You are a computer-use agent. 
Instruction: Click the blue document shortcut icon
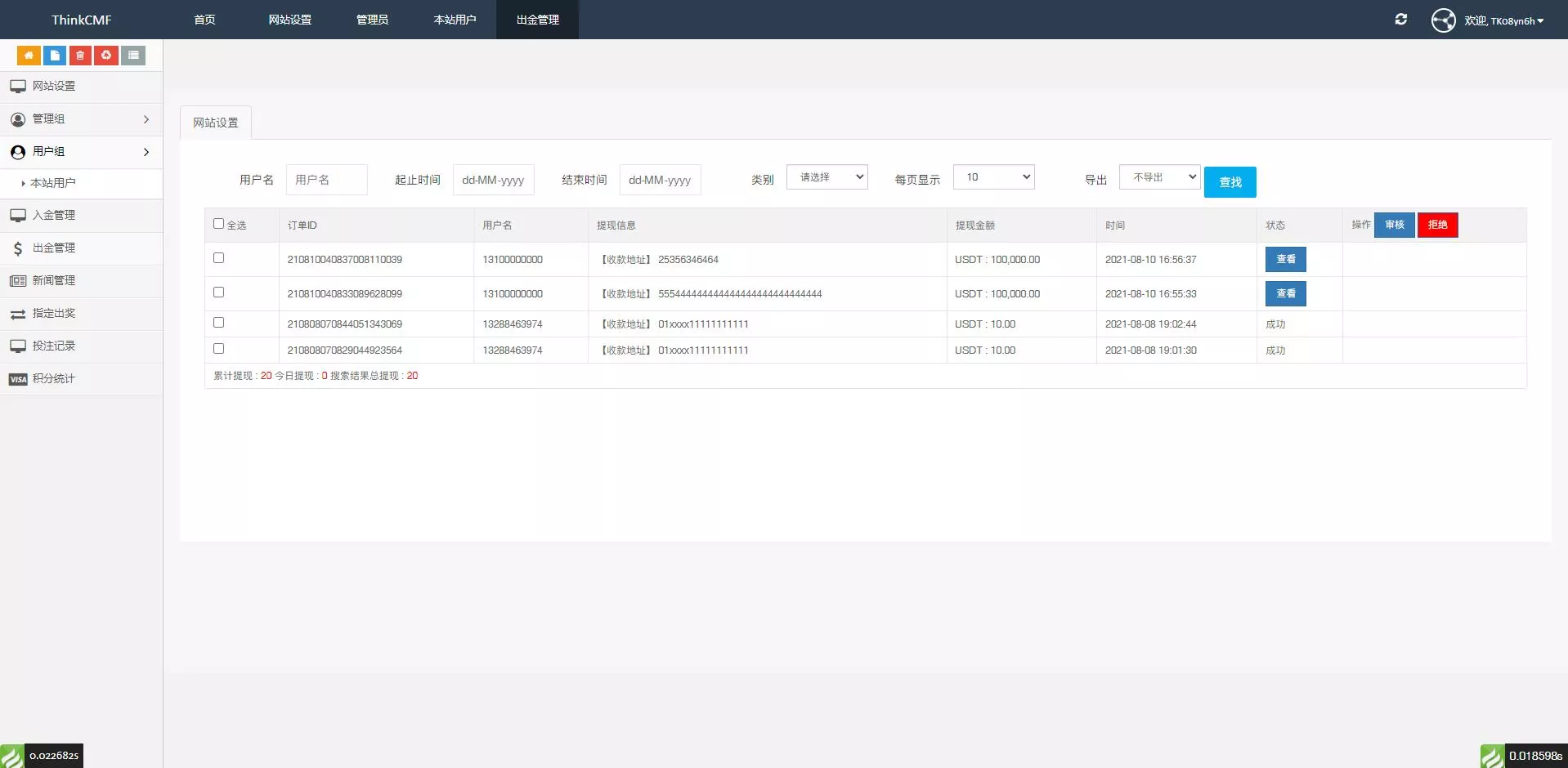tap(55, 56)
